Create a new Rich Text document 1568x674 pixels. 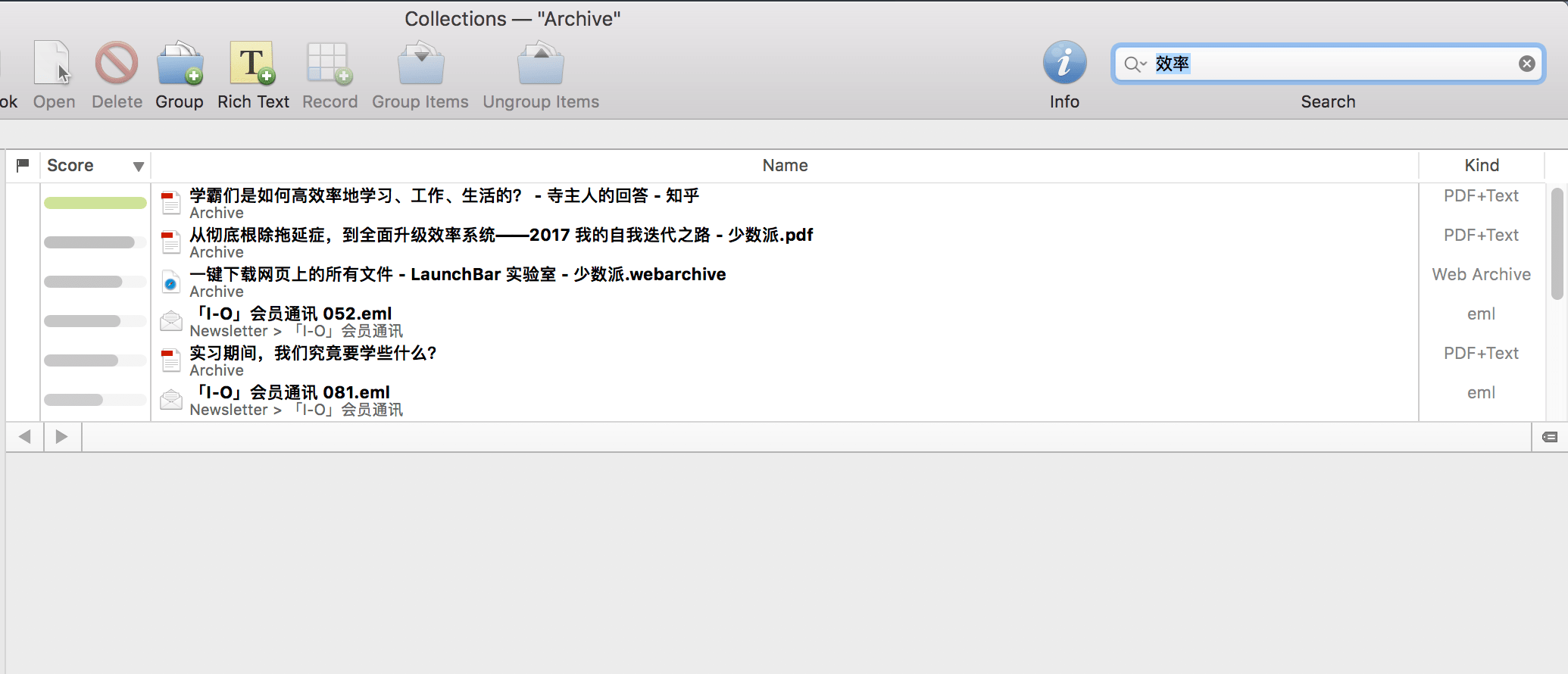[x=252, y=64]
